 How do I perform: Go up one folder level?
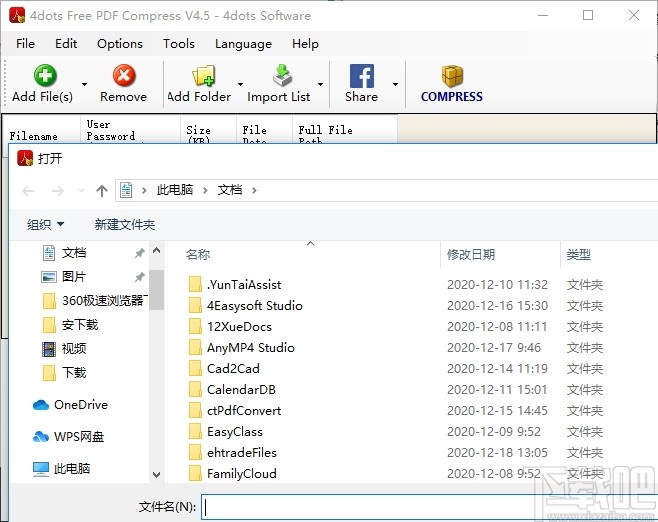[102, 191]
